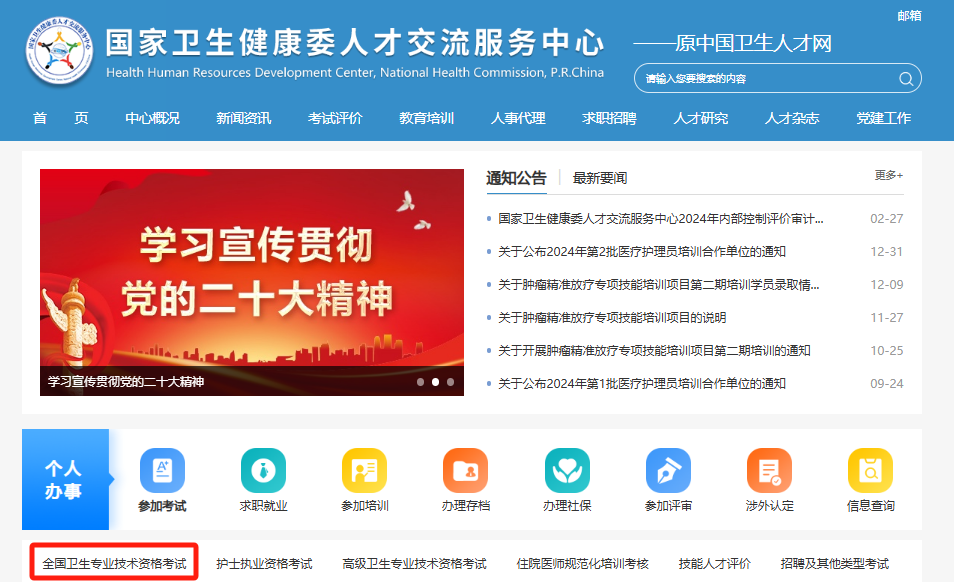Open the 考试评价 menu
This screenshot has height=582, width=954.
coord(335,118)
